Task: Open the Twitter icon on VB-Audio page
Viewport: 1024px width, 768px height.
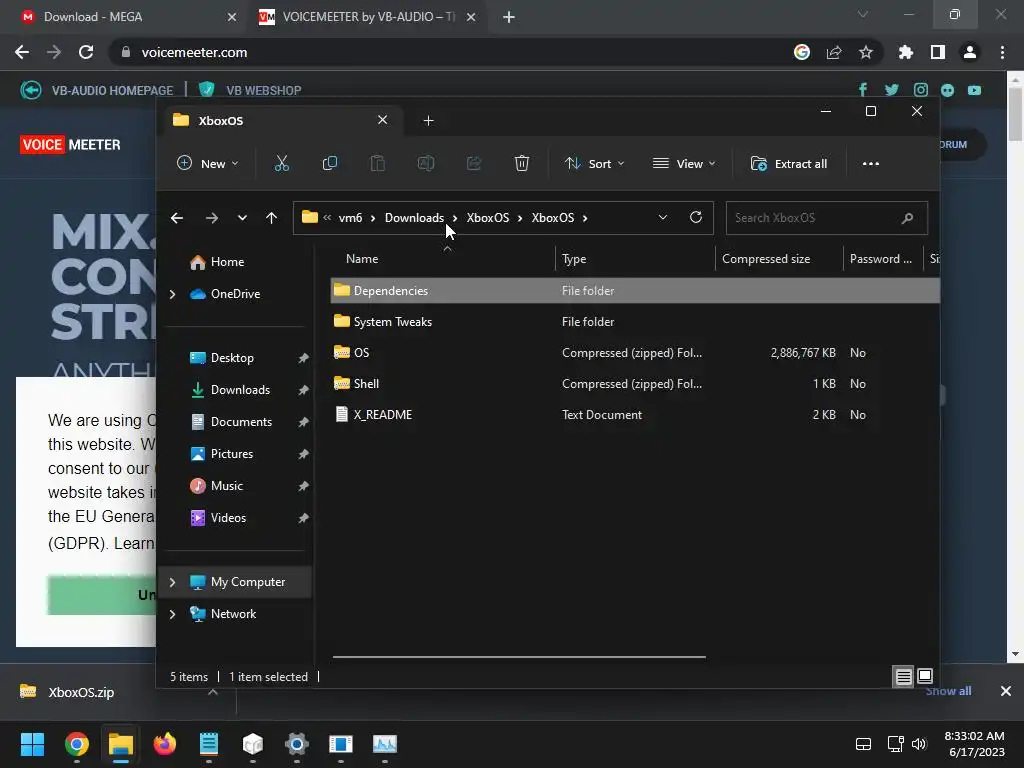Action: click(891, 89)
